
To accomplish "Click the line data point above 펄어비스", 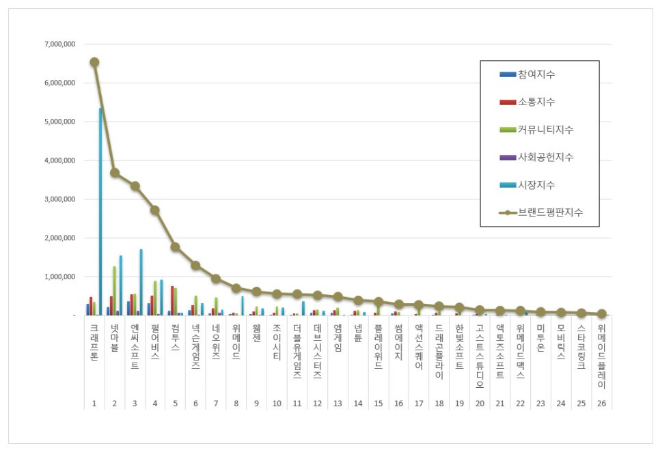I will click(155, 210).
